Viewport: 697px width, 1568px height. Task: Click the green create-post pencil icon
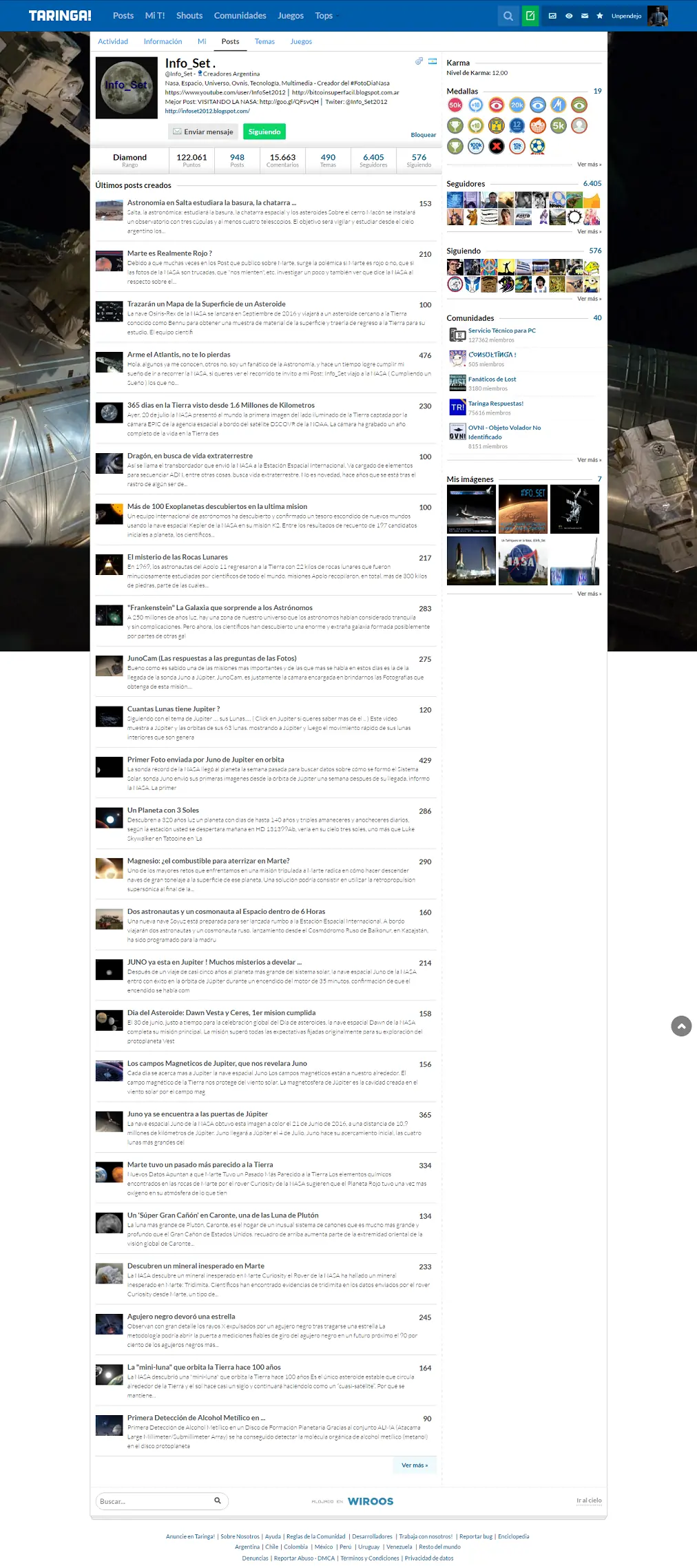530,16
